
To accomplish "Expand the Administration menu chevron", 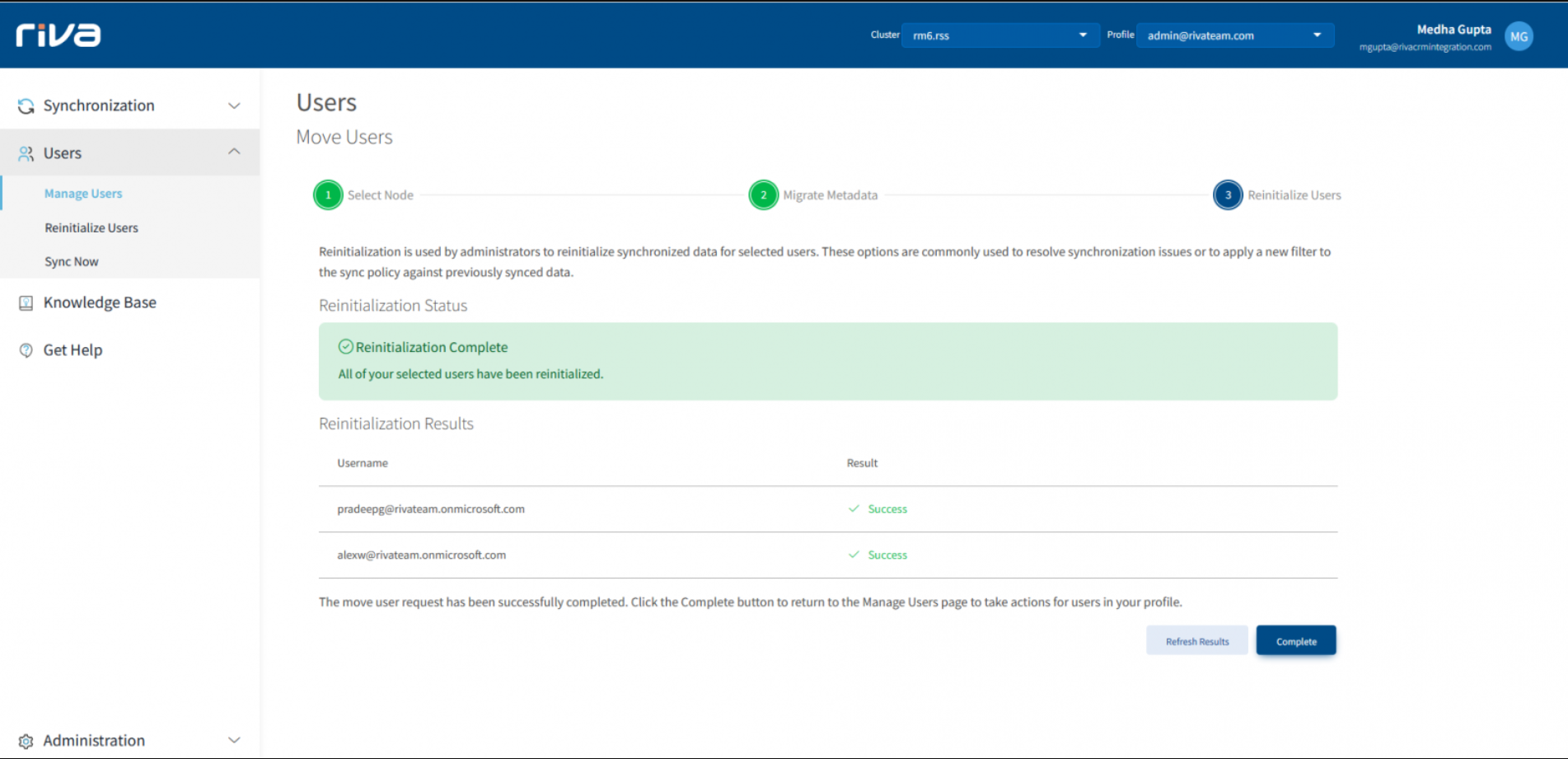I will pos(234,740).
